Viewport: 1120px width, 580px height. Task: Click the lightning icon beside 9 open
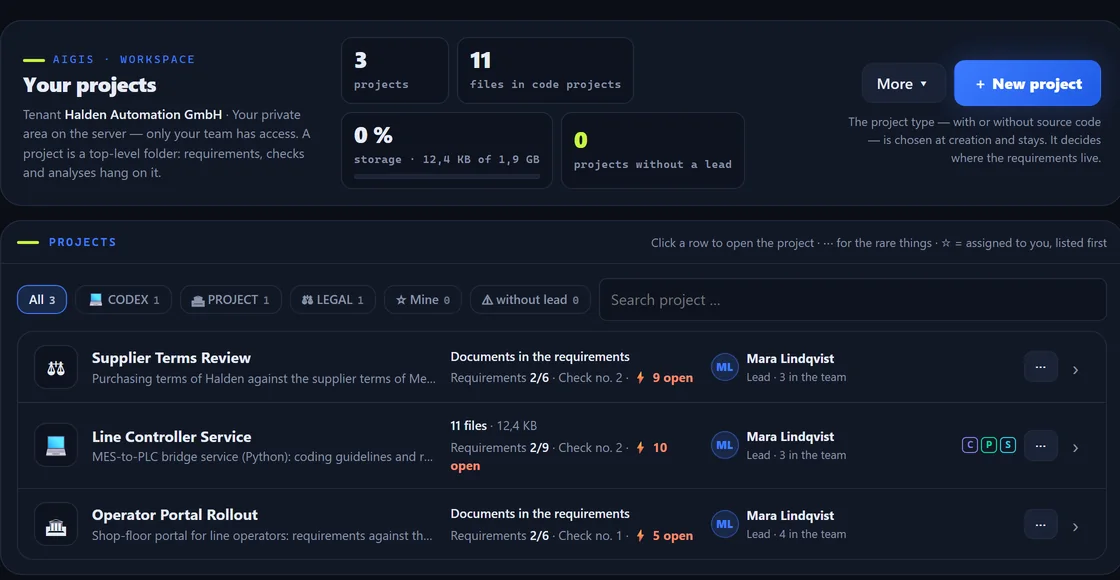coord(641,377)
